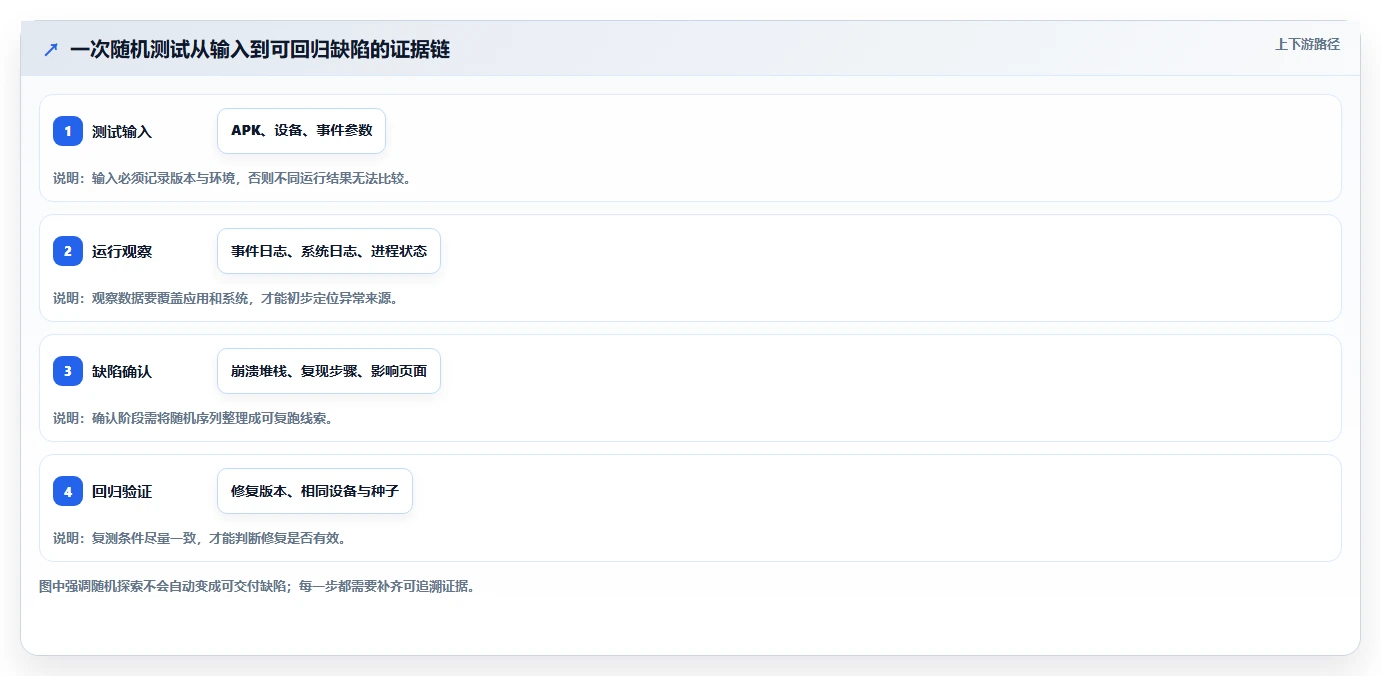Click the blue step 2 badge
The width and height of the screenshot is (1381, 676).
(68, 251)
